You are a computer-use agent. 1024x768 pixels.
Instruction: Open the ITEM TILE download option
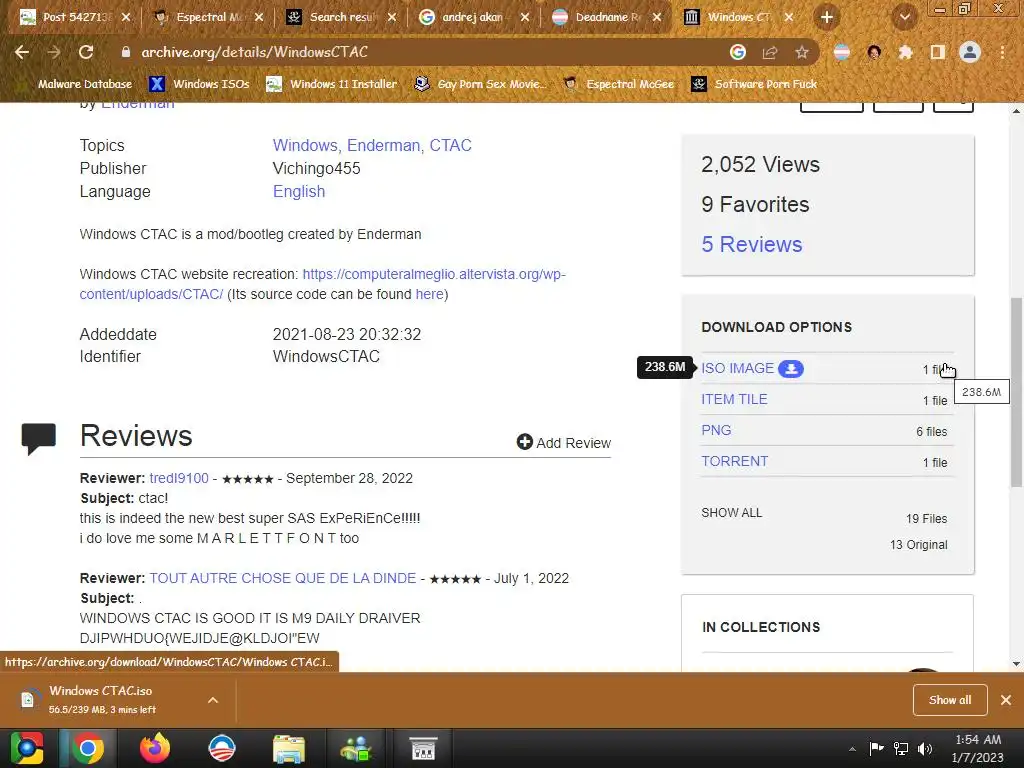coord(734,399)
